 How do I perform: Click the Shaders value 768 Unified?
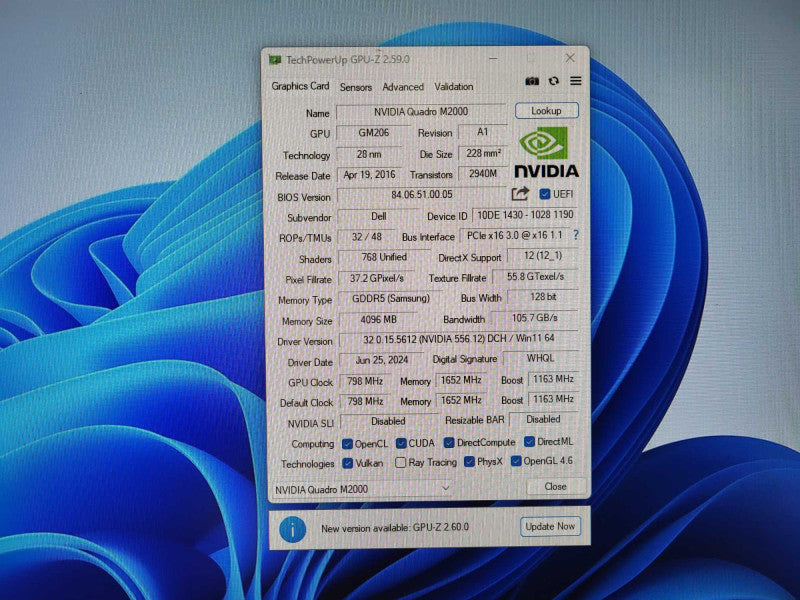[384, 257]
